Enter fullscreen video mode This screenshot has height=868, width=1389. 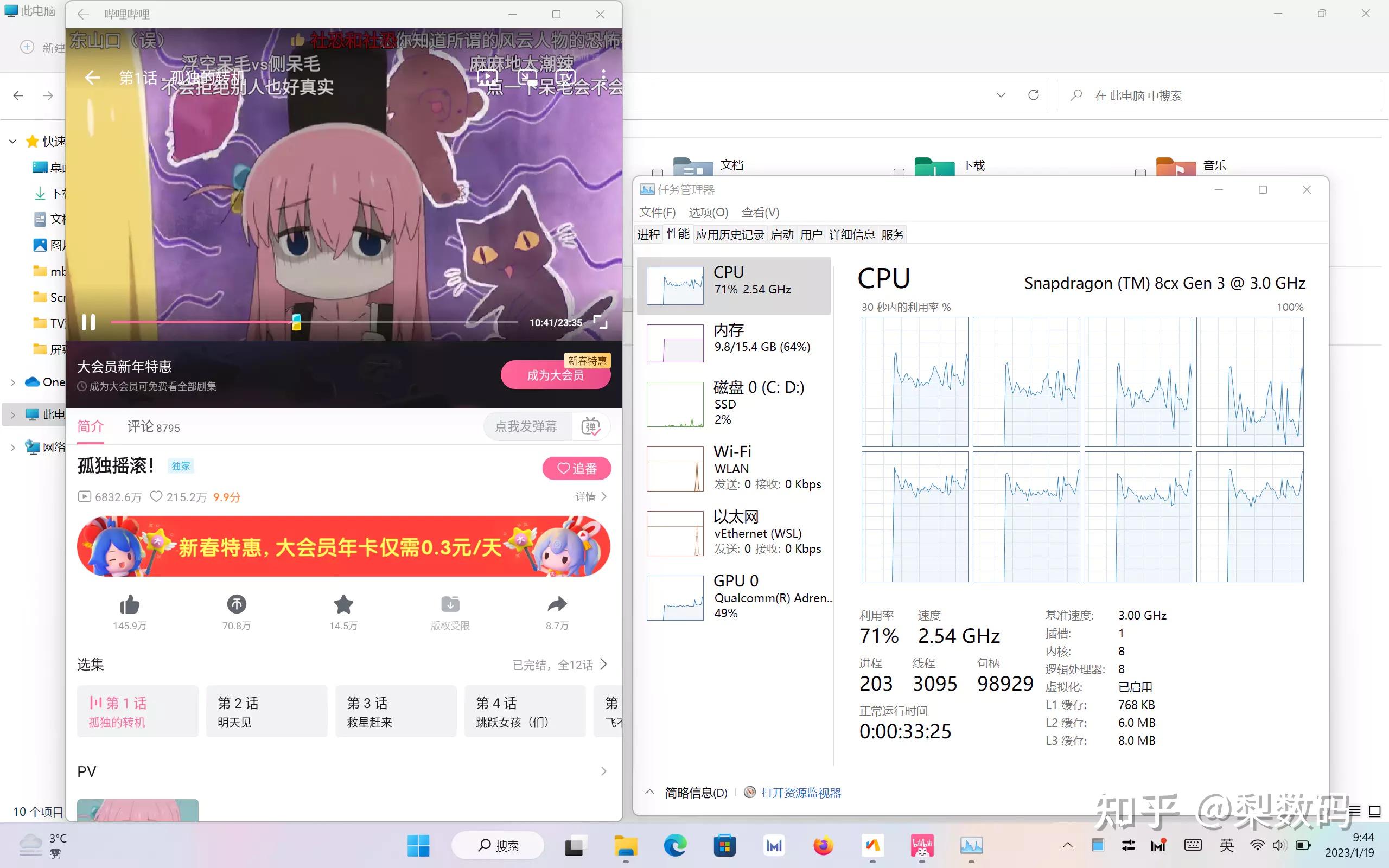point(600,322)
